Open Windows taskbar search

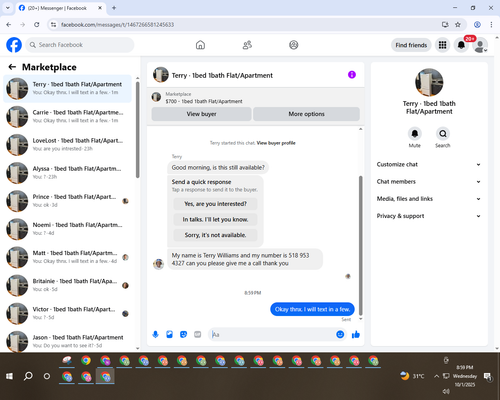point(28,376)
